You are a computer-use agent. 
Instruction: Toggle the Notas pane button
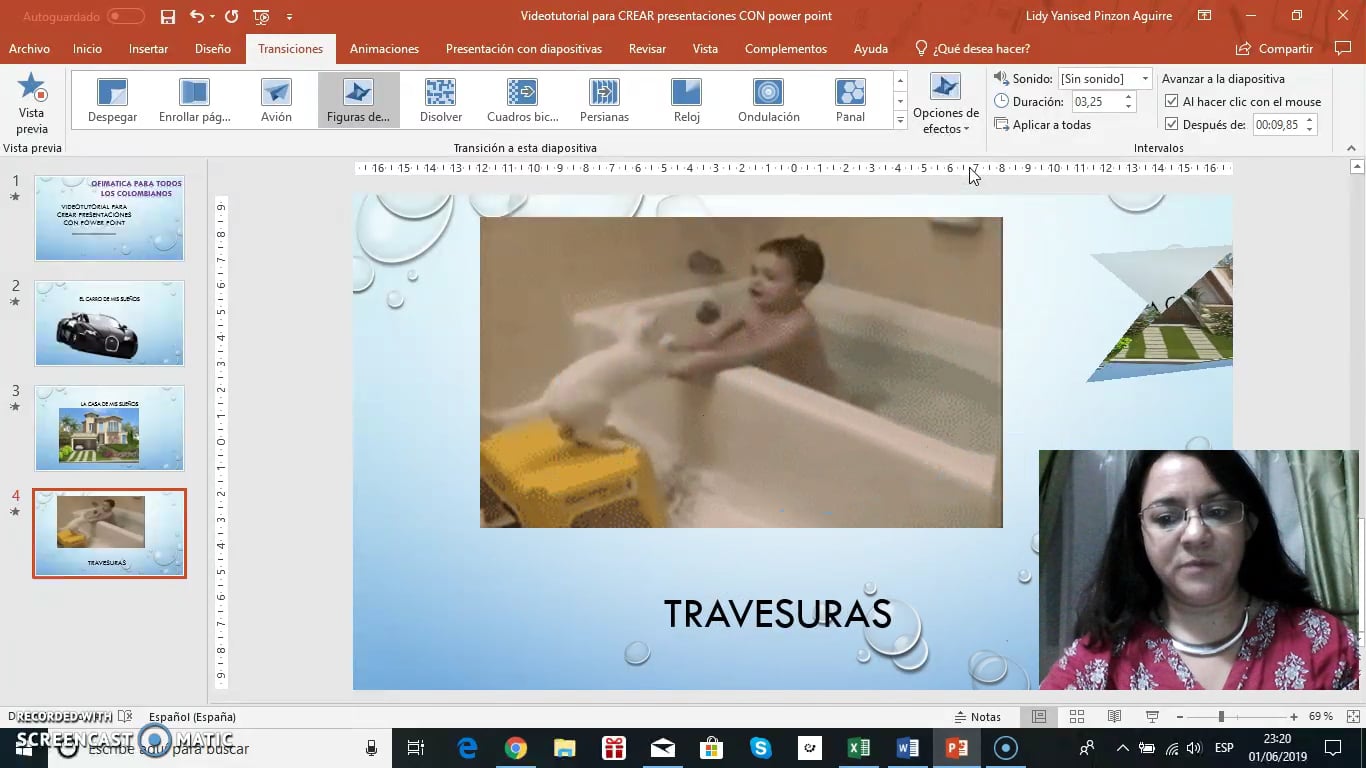(x=977, y=717)
